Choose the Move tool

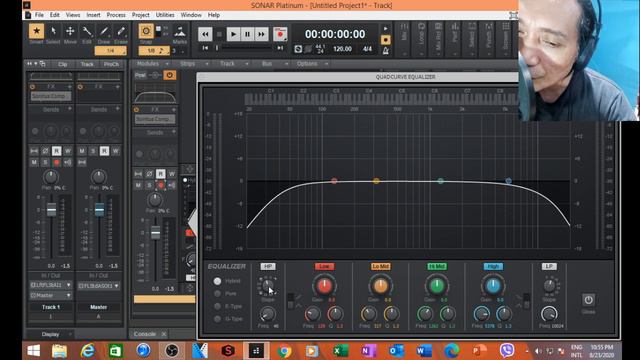pyautogui.click(x=70, y=31)
